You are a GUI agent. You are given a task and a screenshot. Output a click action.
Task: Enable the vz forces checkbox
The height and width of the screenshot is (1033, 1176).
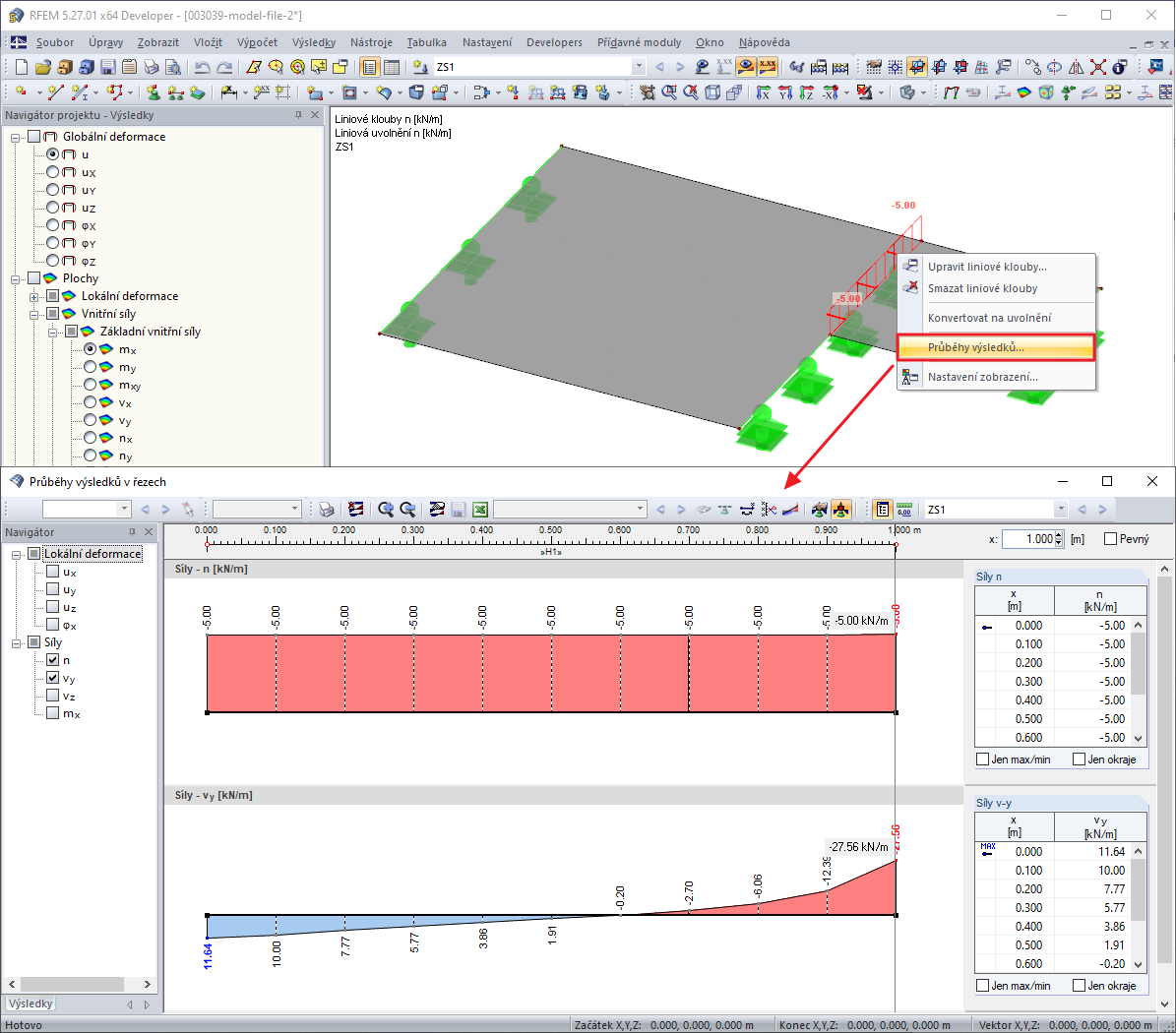click(x=52, y=696)
